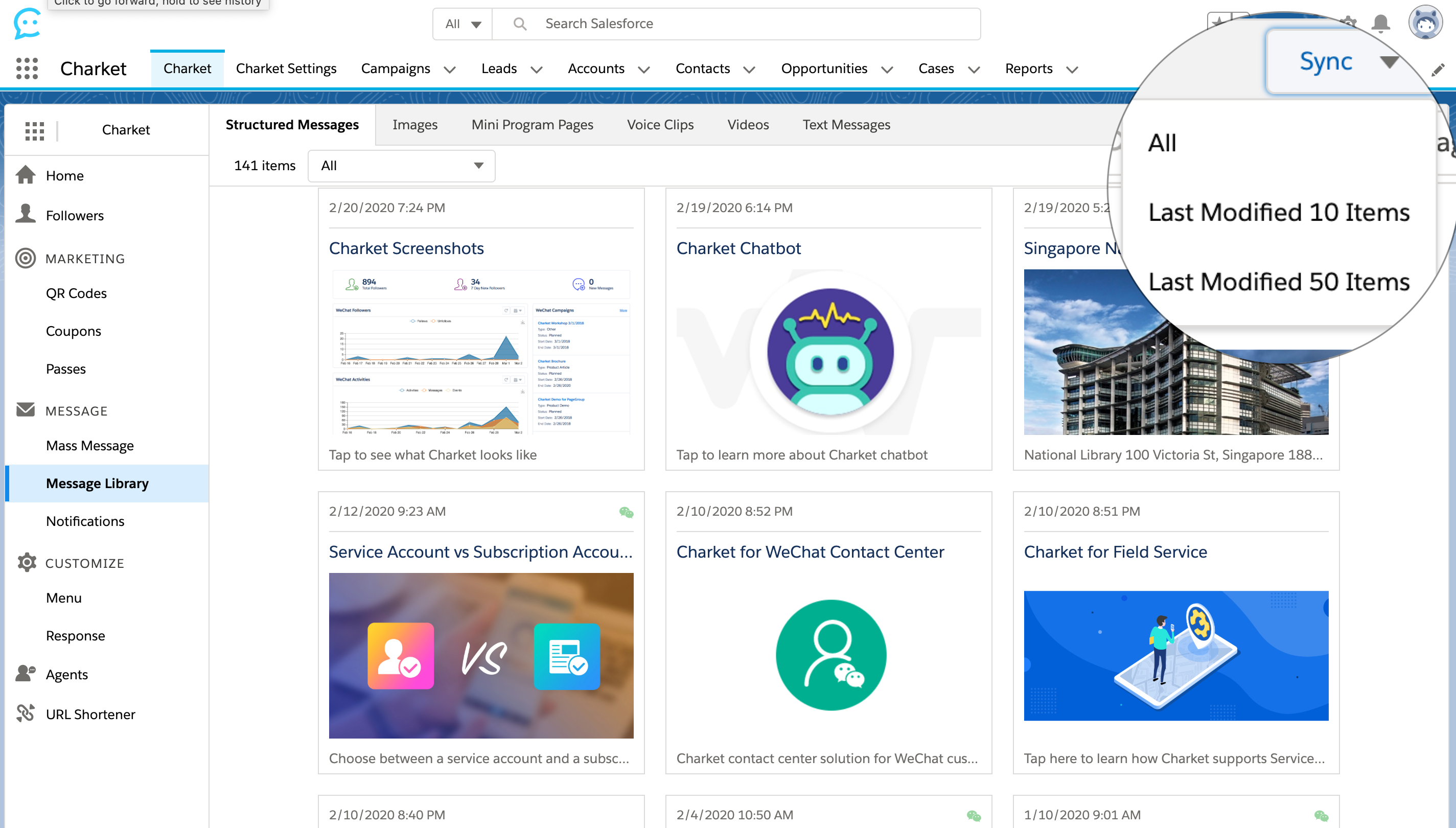Click the Charket Chatbot robot thumbnail
The image size is (1456, 828).
[x=829, y=353]
